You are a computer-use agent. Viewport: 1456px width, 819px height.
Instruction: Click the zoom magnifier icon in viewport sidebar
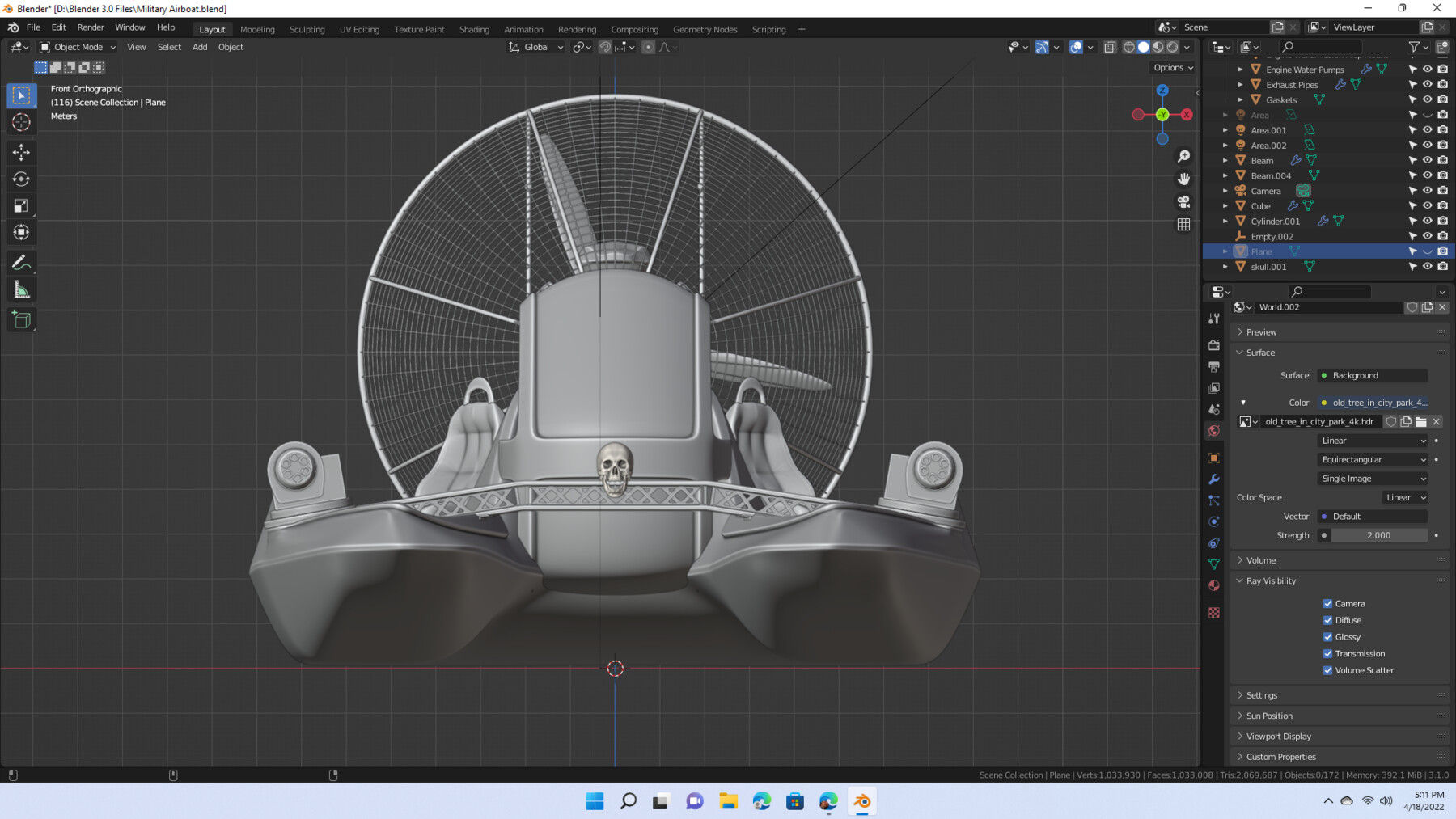pos(1183,154)
